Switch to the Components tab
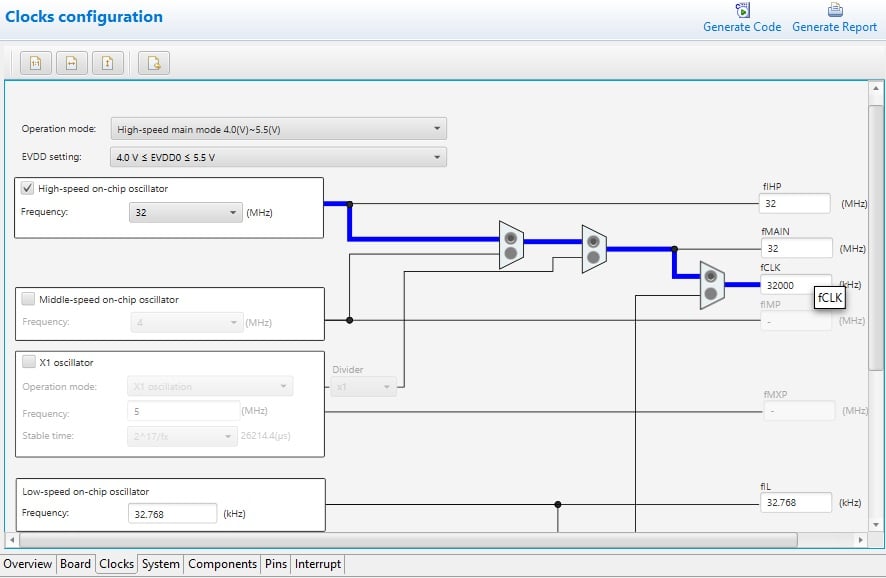886x578 pixels. [x=221, y=564]
